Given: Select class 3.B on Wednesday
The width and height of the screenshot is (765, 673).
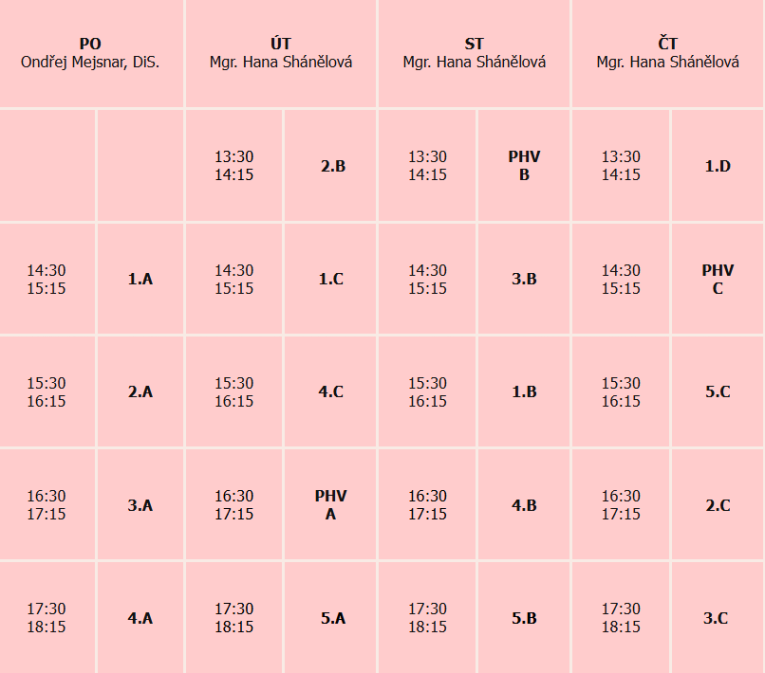Looking at the screenshot, I should pos(524,279).
